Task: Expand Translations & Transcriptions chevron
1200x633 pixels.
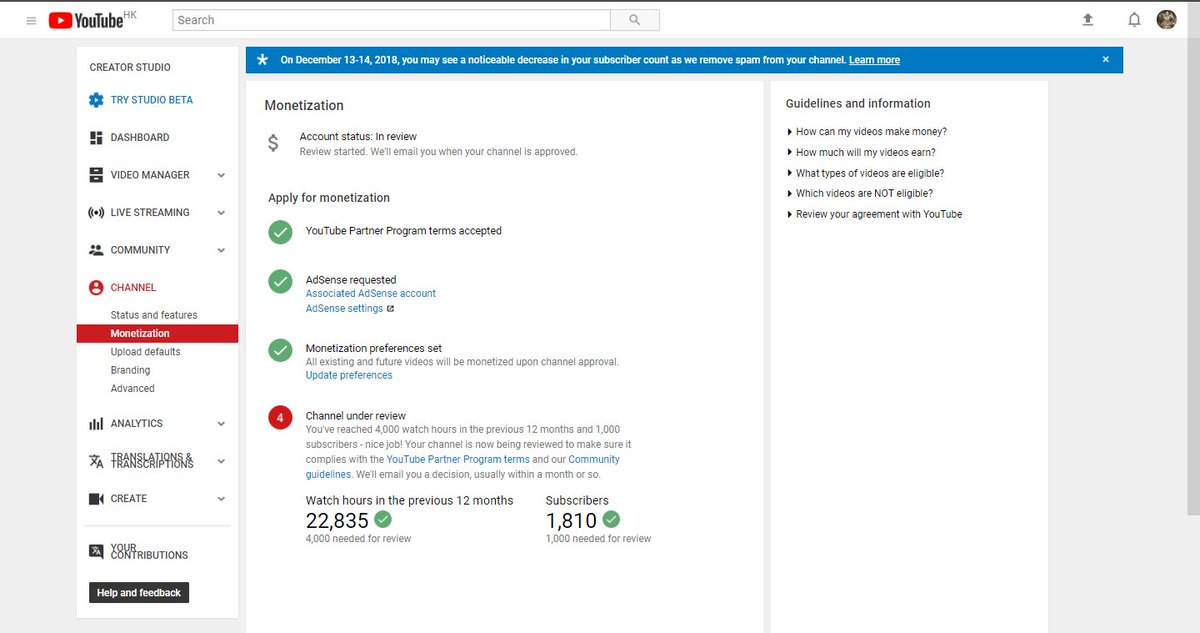Action: tap(221, 461)
